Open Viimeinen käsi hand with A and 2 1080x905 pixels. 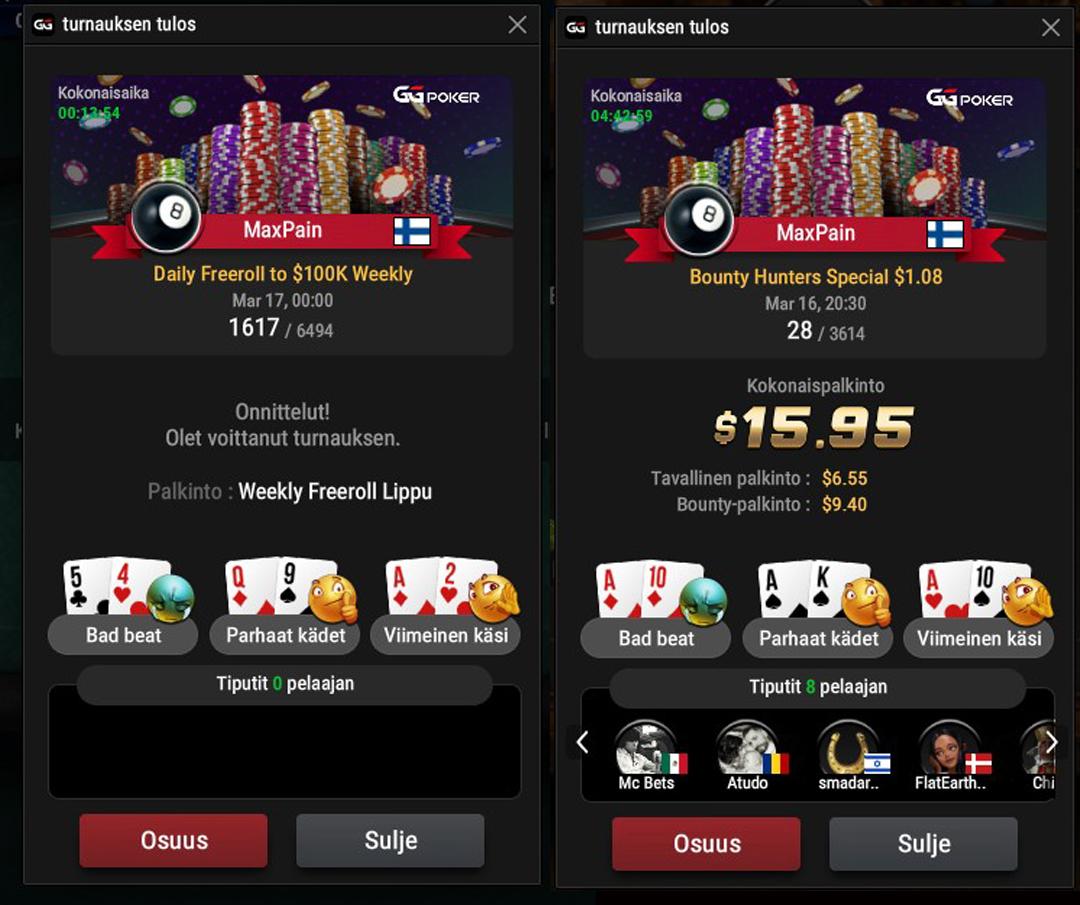coord(446,606)
